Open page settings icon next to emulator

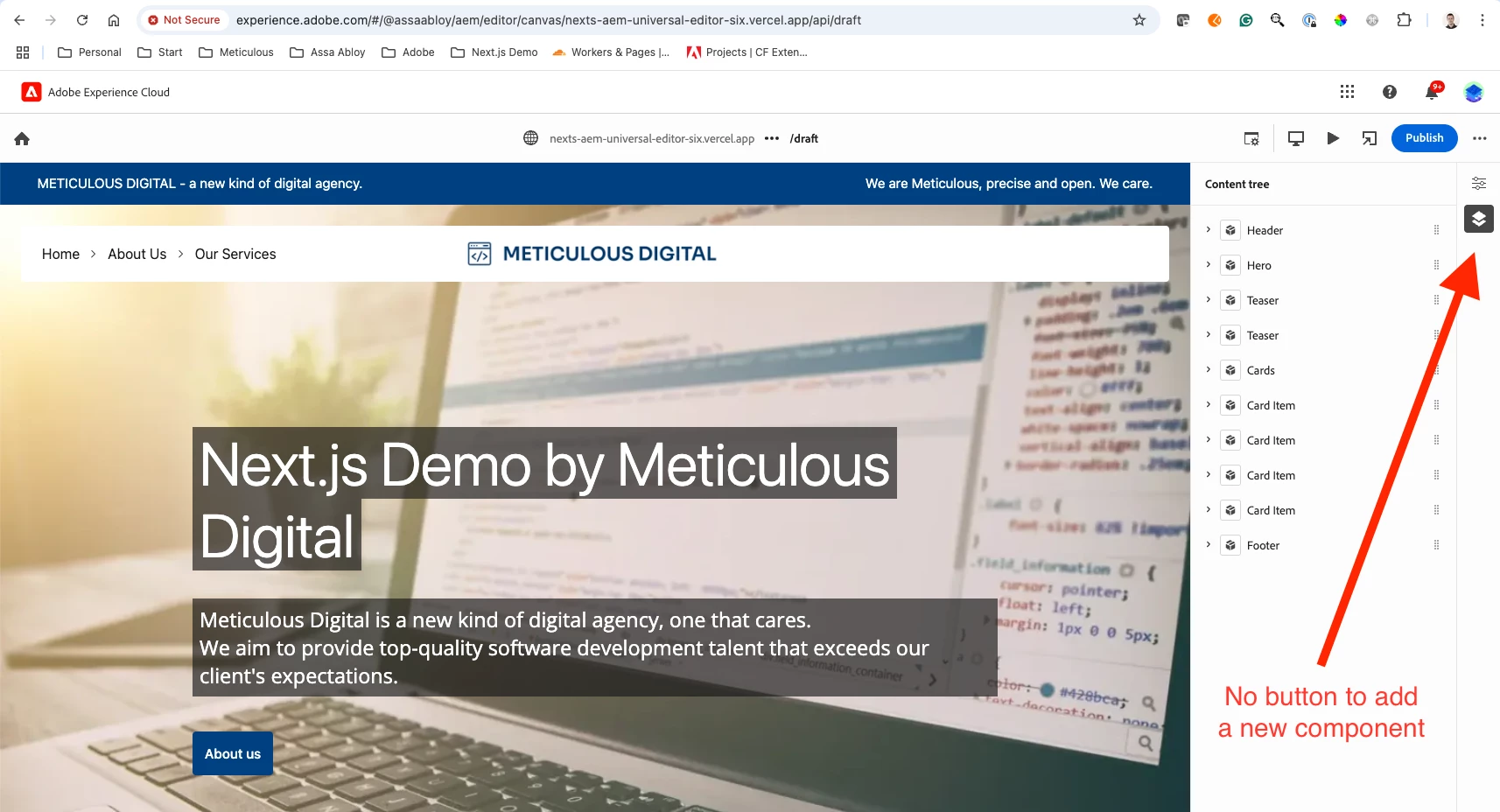click(x=1251, y=138)
